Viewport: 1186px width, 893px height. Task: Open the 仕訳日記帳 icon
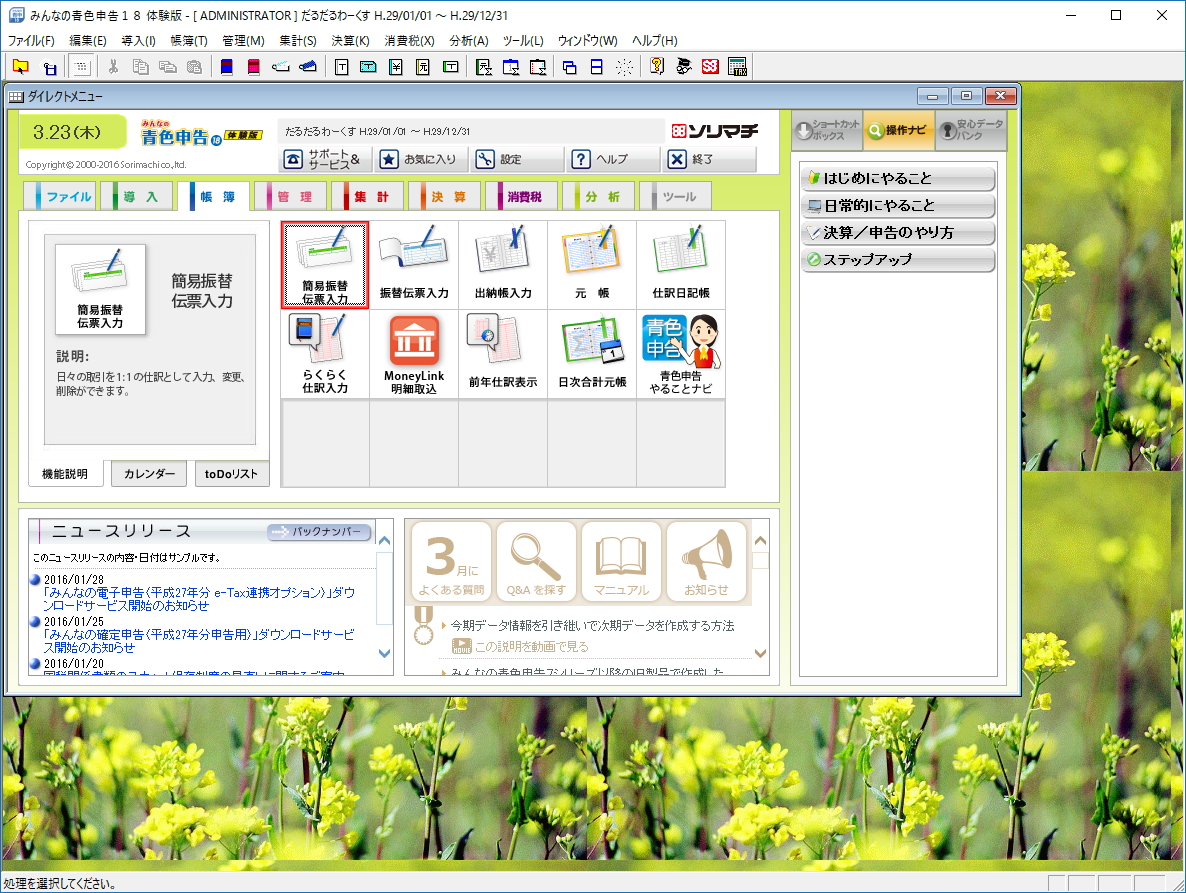(x=681, y=265)
